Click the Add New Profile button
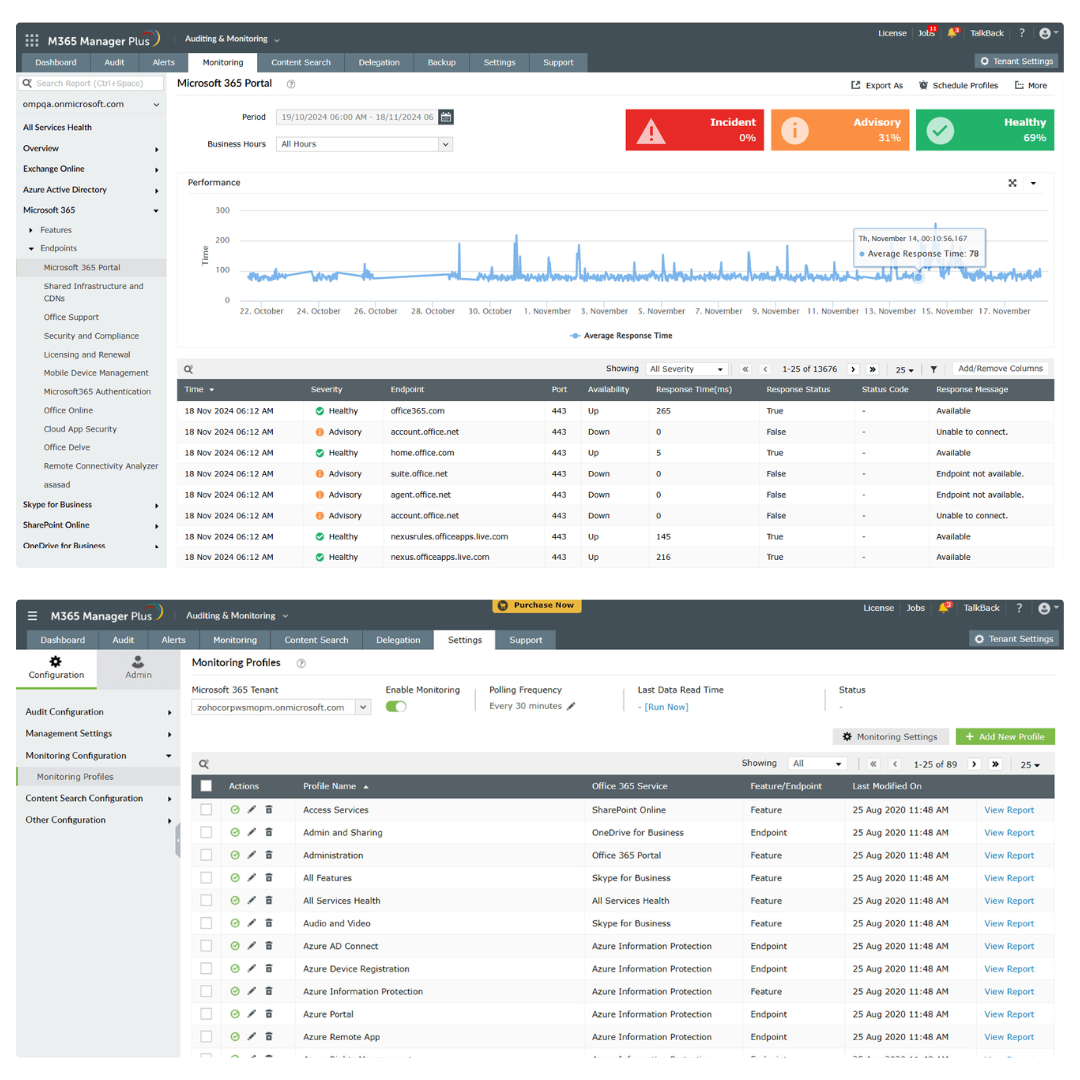1080x1080 pixels. coord(1005,737)
